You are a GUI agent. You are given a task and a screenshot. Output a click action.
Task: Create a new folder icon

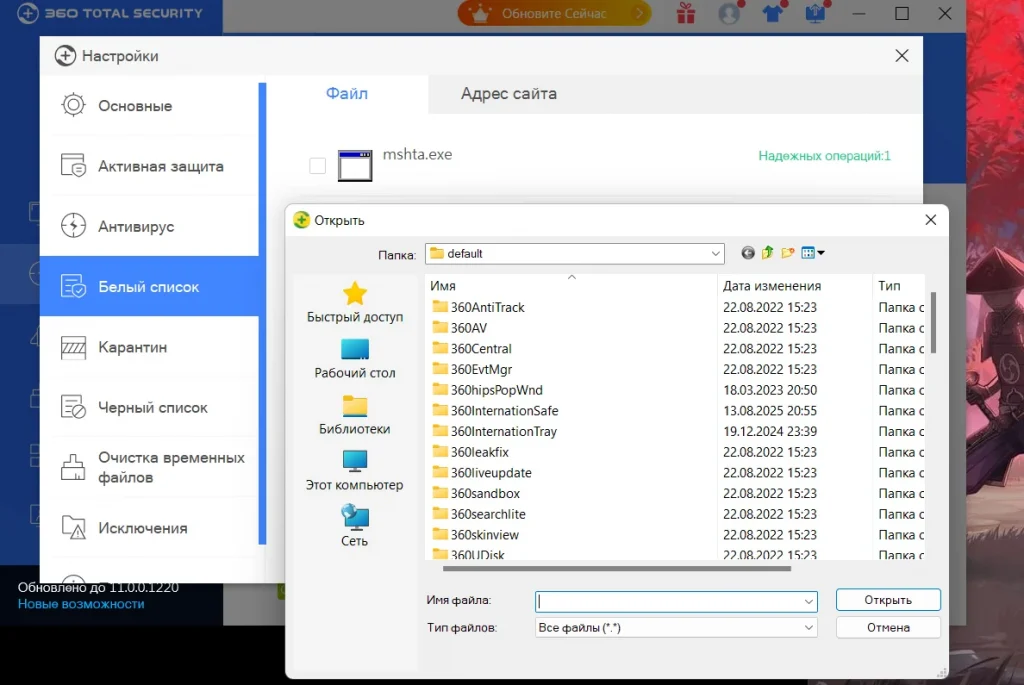[788, 253]
